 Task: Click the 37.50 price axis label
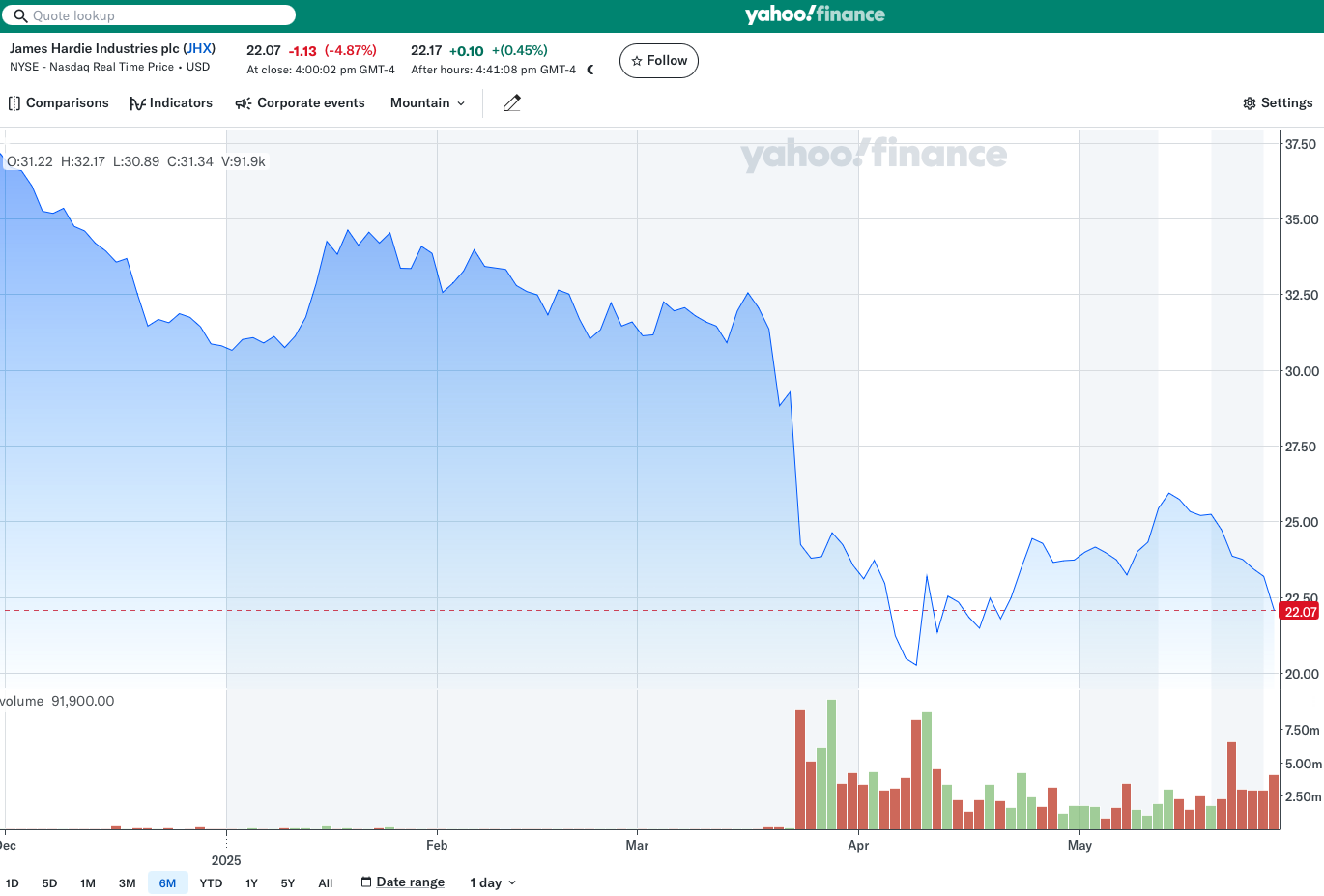1301,144
